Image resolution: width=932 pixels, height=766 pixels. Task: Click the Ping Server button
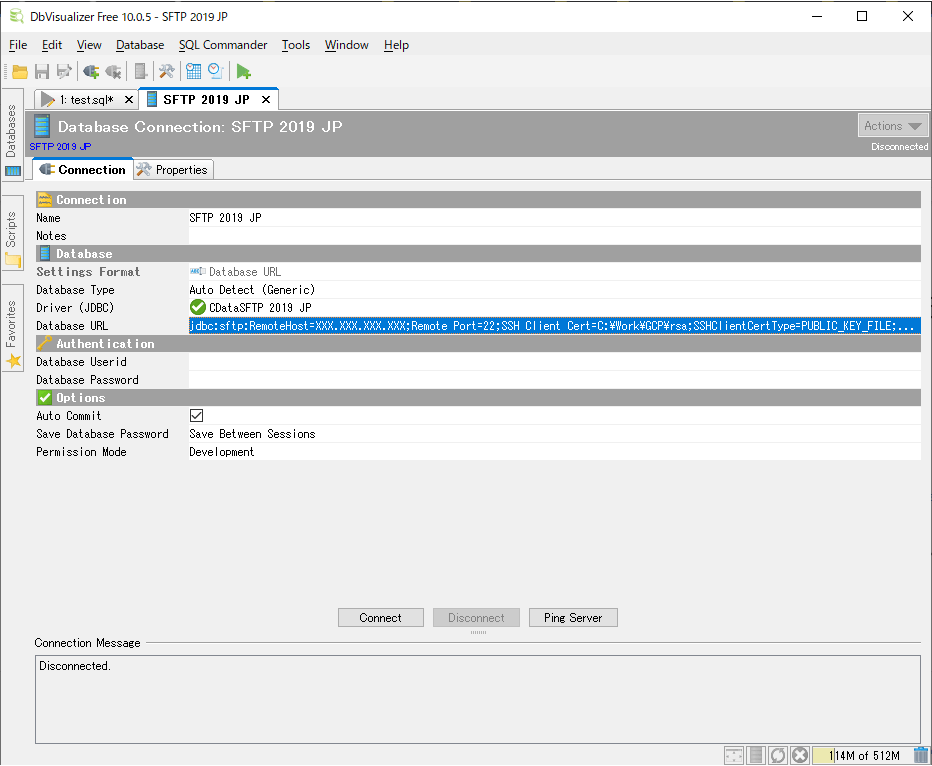573,617
